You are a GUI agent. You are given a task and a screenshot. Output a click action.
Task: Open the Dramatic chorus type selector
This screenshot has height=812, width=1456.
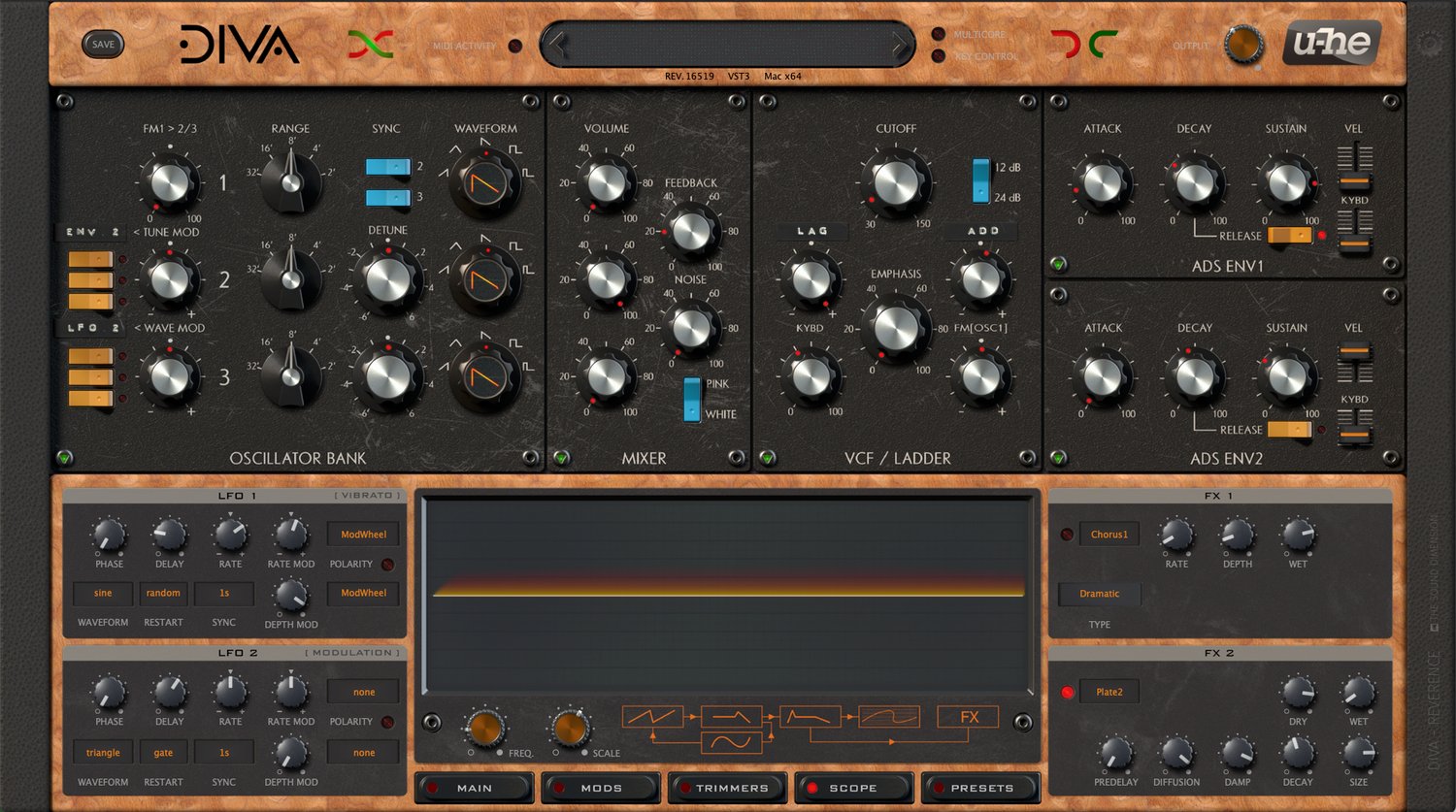[x=1099, y=594]
